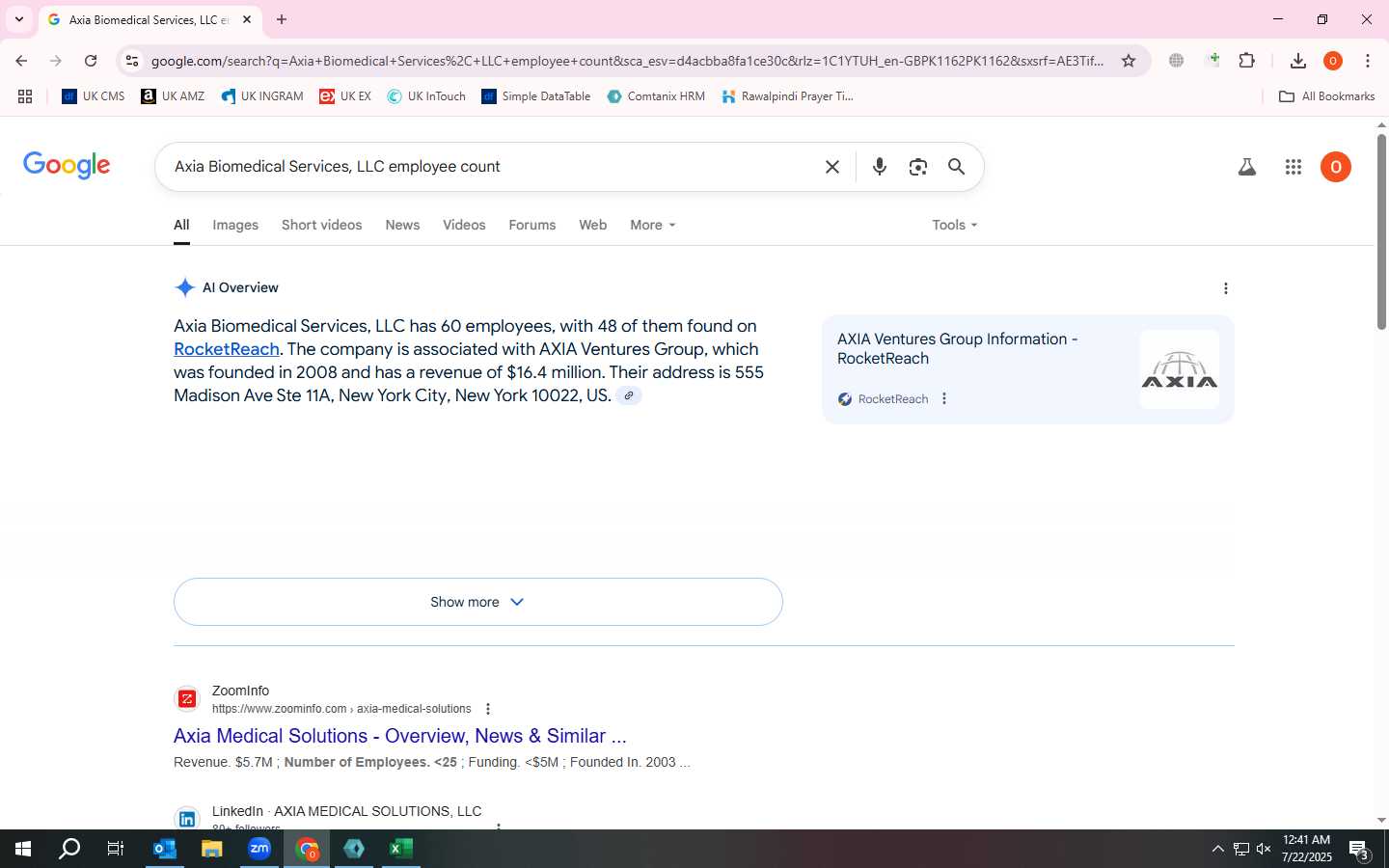Open the bookmarks apps grid icon
The height and width of the screenshot is (868, 1389).
click(25, 96)
